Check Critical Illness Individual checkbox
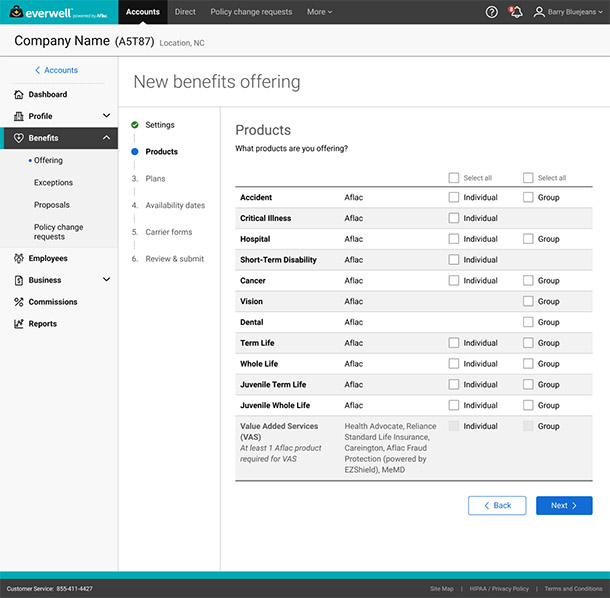Viewport: 610px width, 598px height. pos(454,218)
